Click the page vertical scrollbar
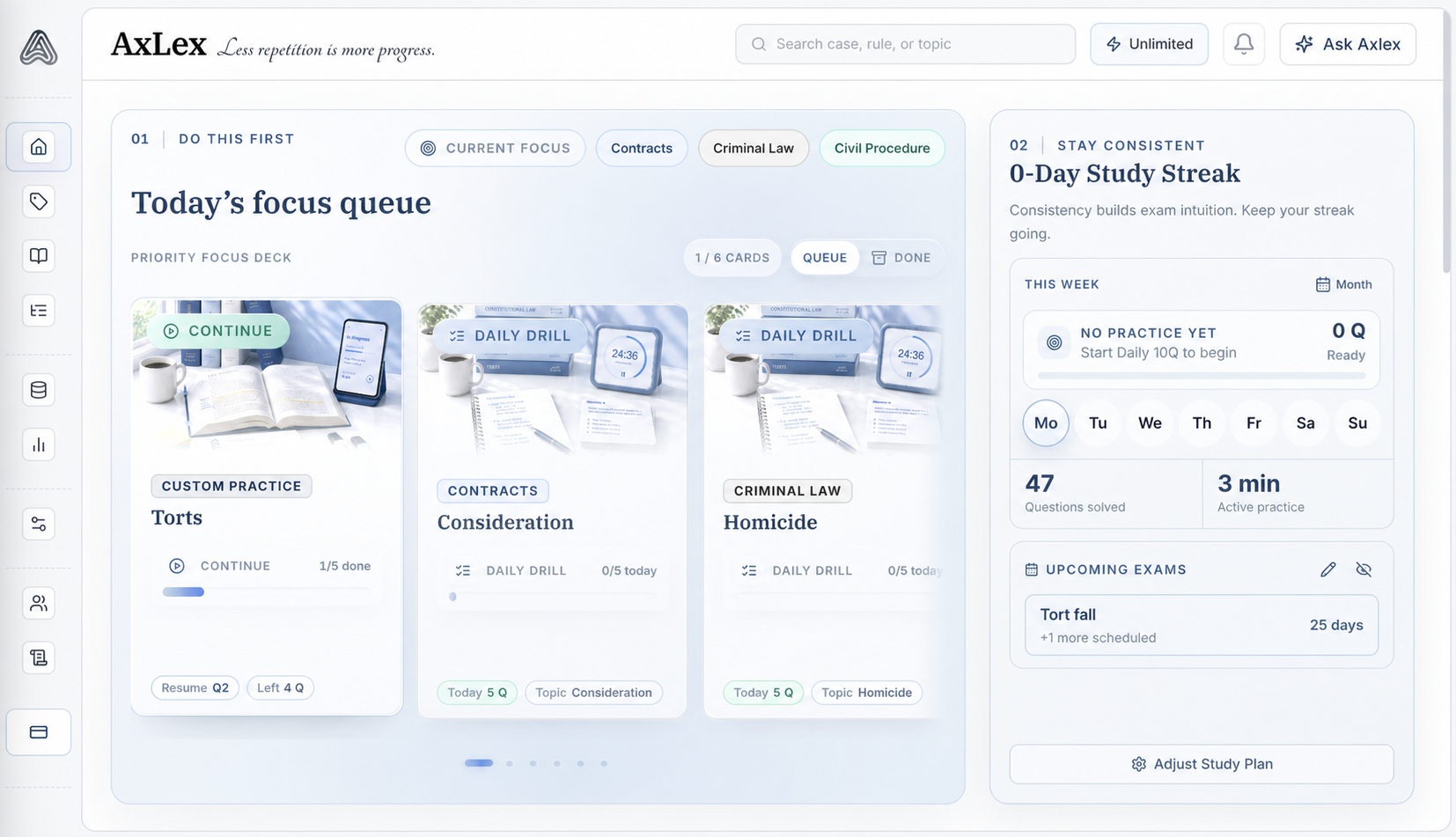The width and height of the screenshot is (1456, 837). pos(1447,141)
